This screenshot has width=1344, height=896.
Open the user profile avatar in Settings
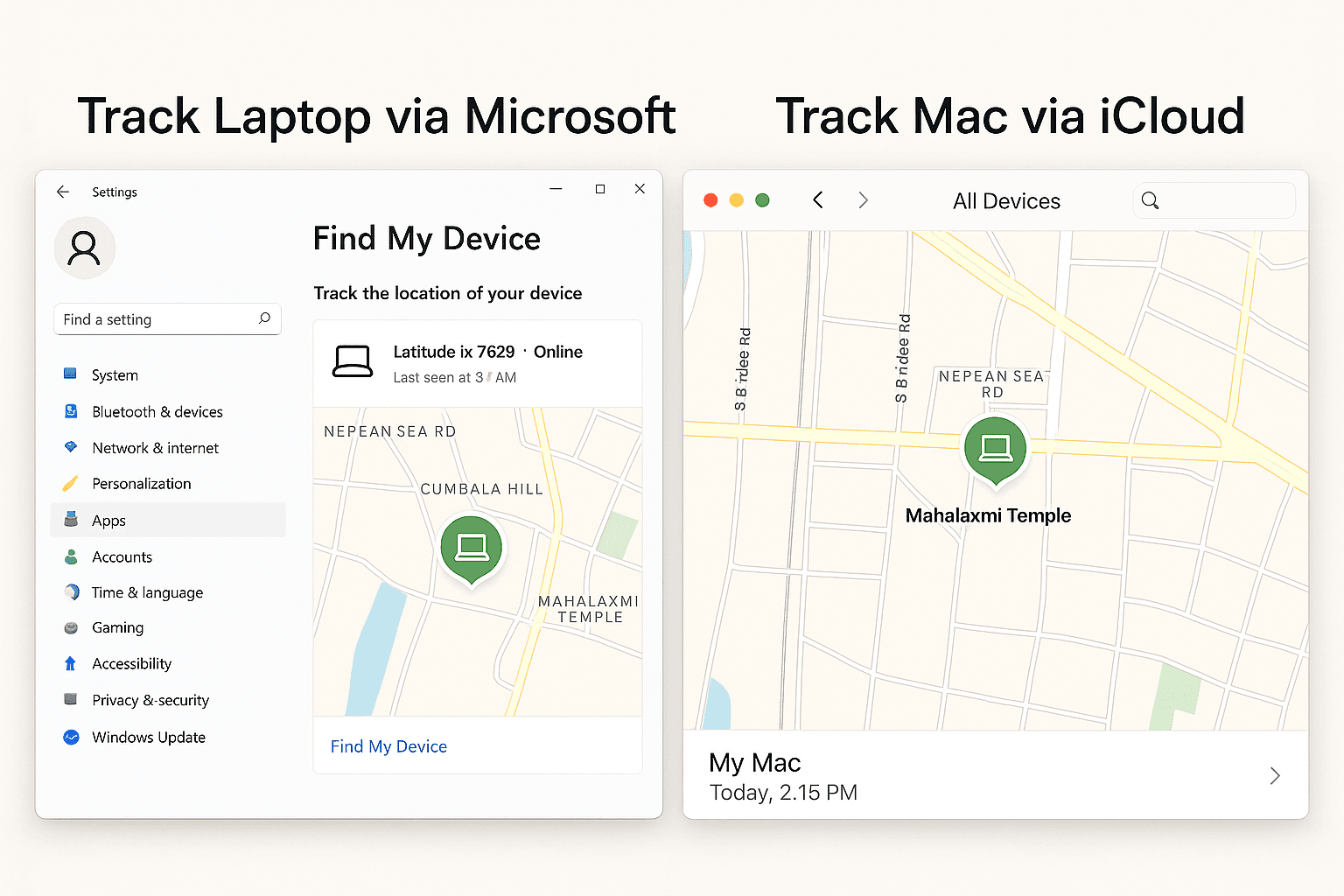click(85, 248)
